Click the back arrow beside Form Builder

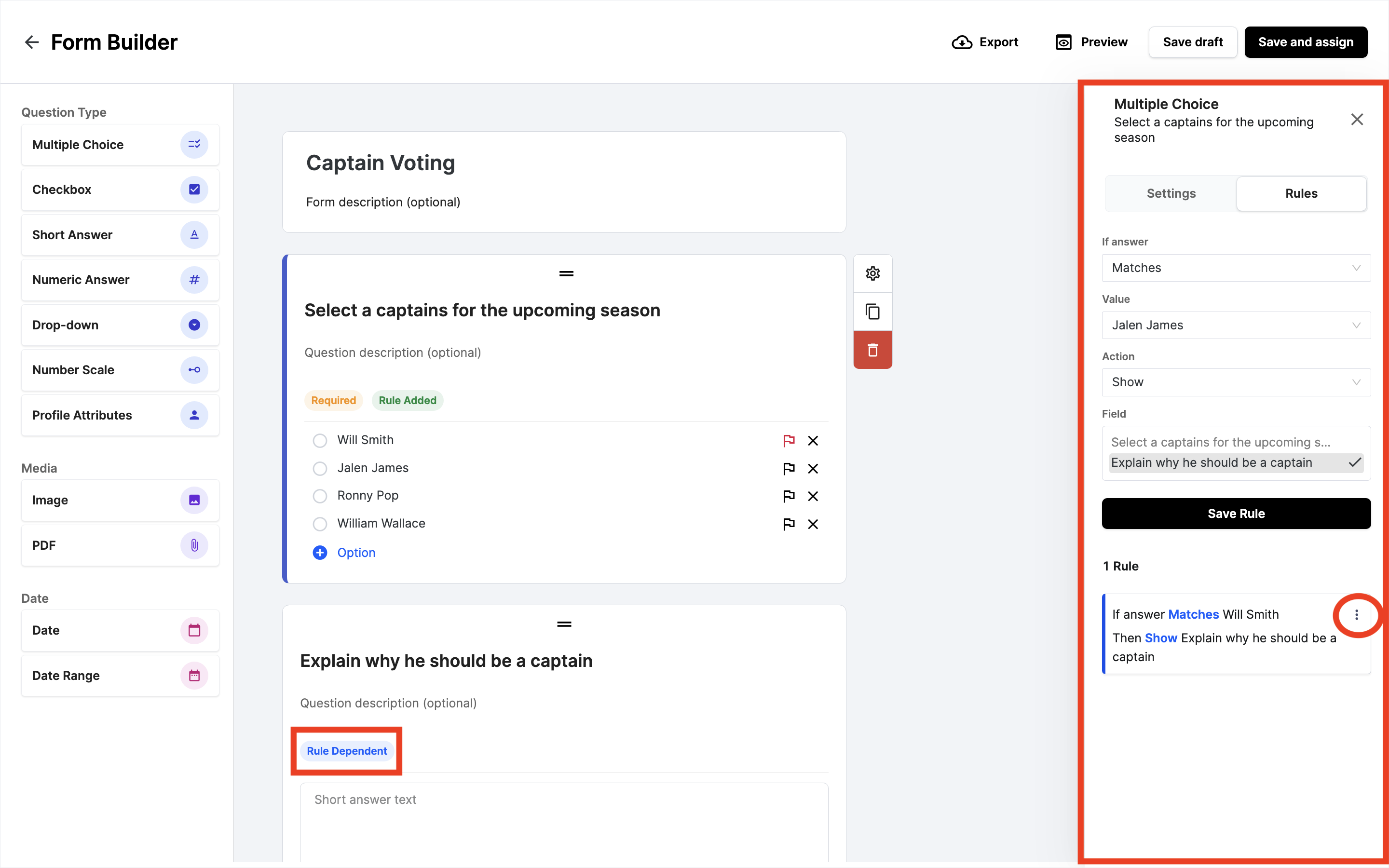pos(31,42)
